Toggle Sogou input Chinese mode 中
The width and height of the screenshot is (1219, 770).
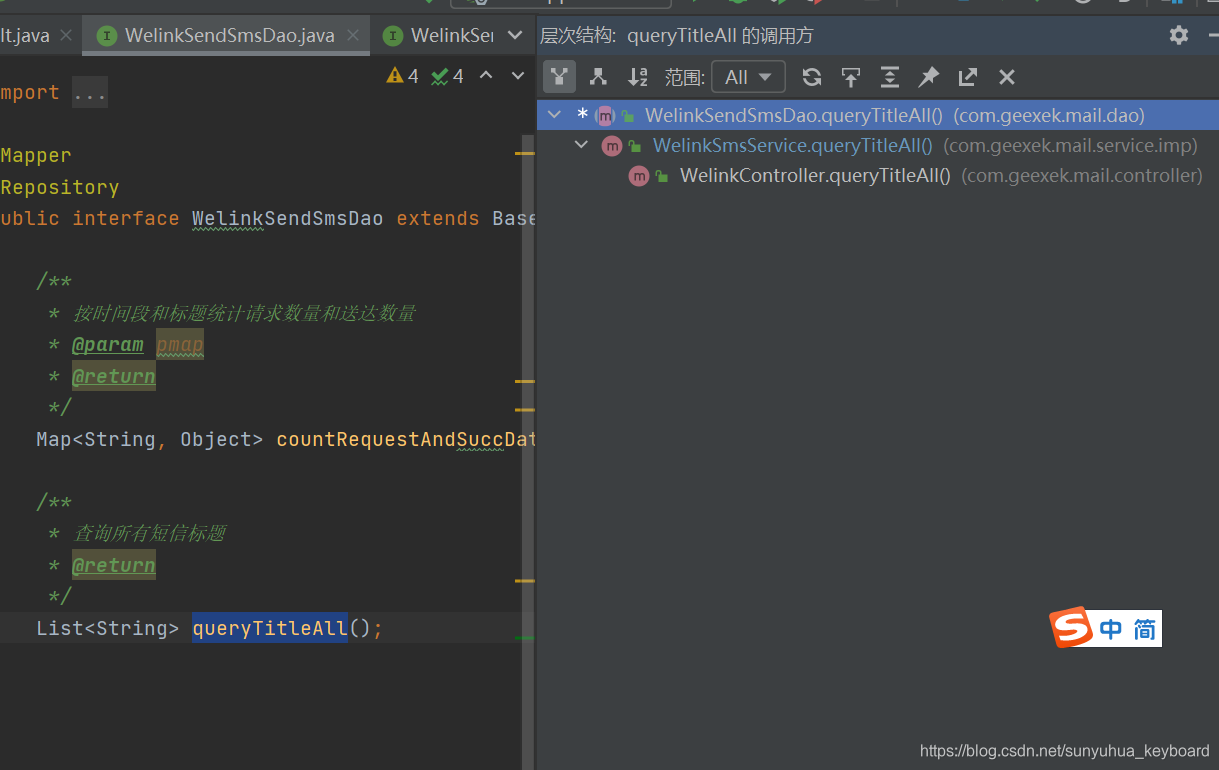(x=1111, y=629)
